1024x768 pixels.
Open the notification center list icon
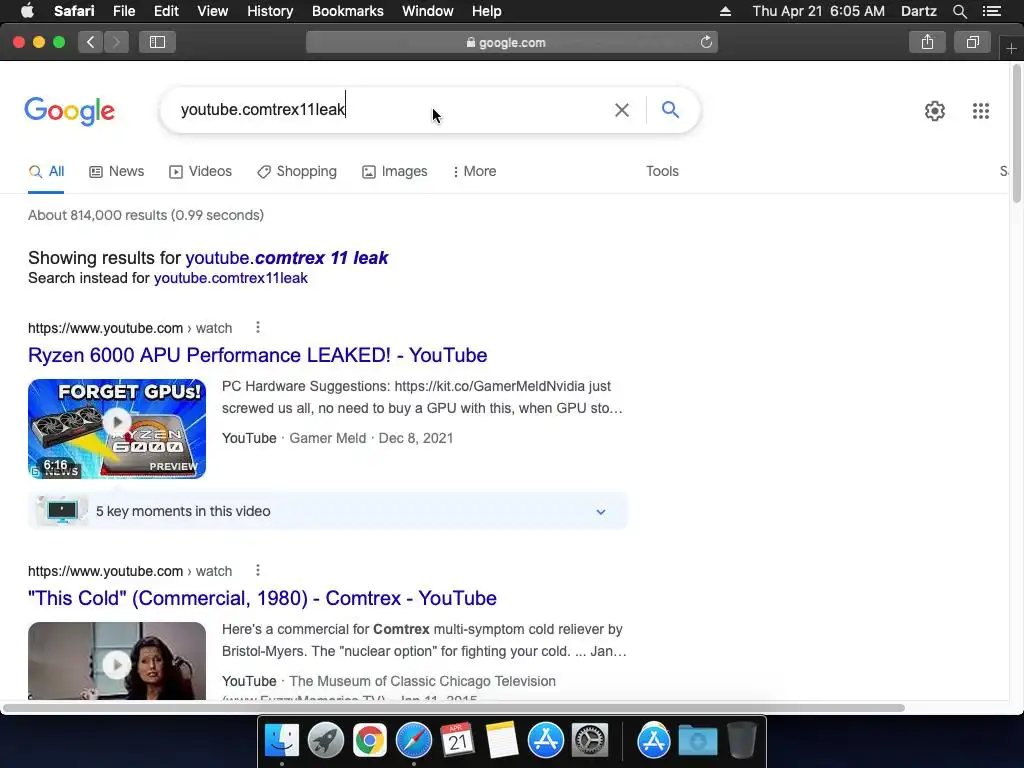[x=992, y=11]
